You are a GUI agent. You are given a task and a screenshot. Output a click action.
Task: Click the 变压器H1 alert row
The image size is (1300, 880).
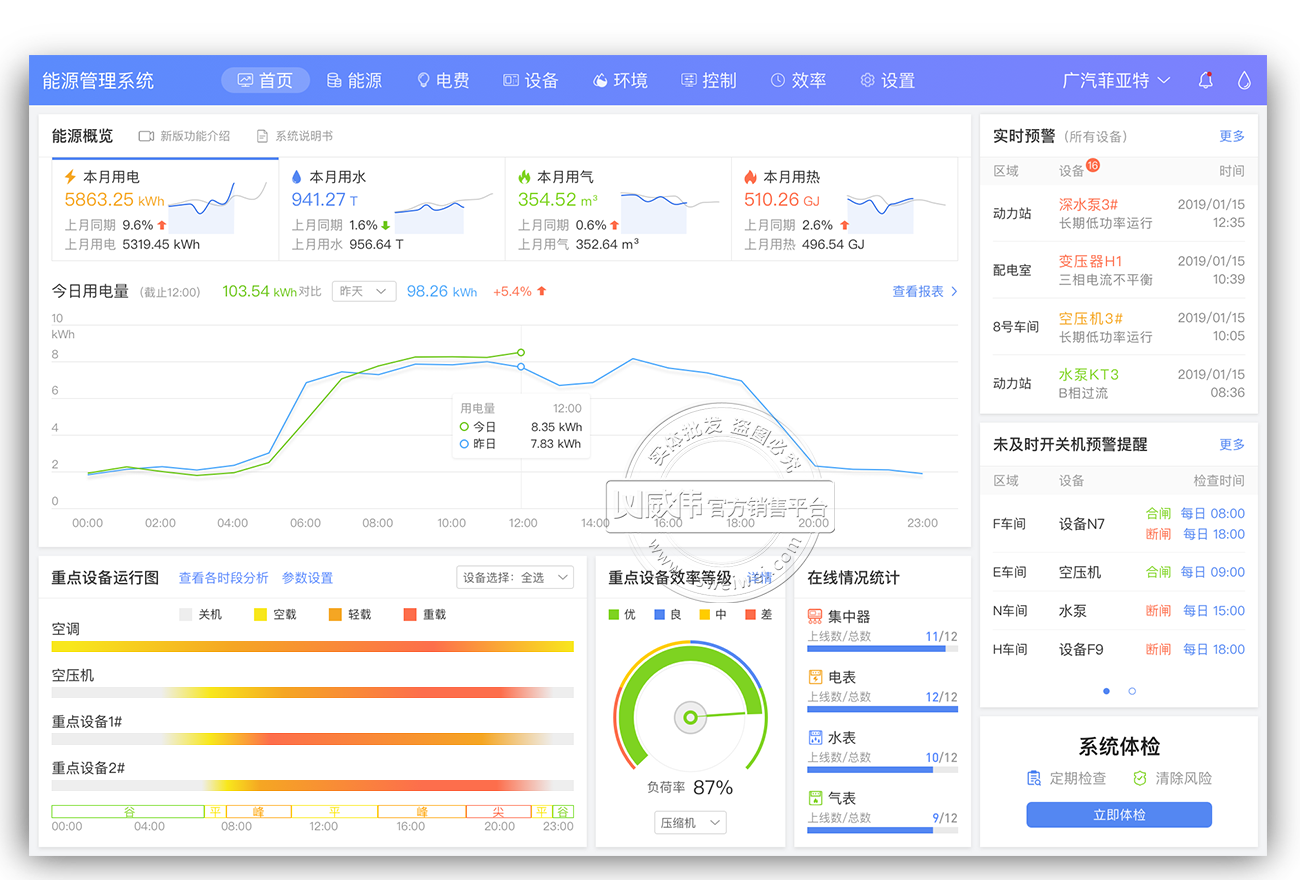[x=1119, y=270]
